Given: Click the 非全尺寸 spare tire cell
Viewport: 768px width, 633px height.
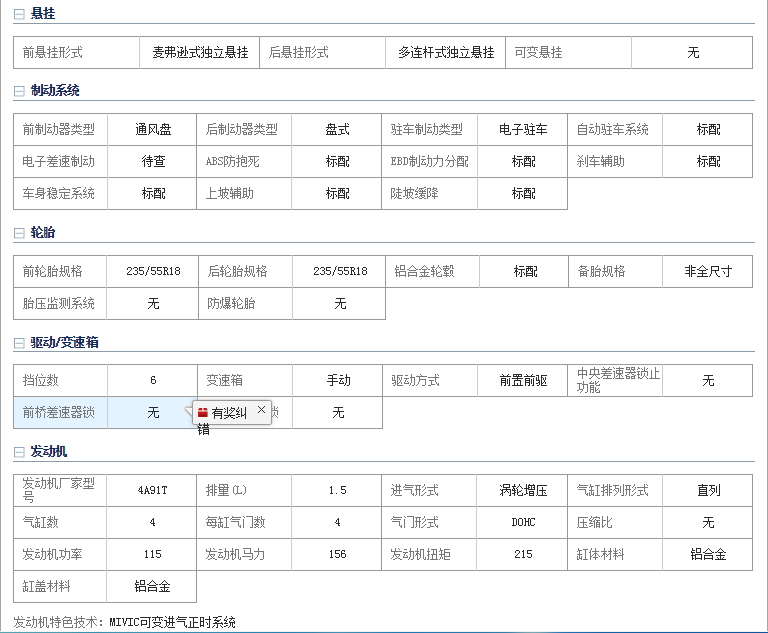Looking at the screenshot, I should pos(708,272).
